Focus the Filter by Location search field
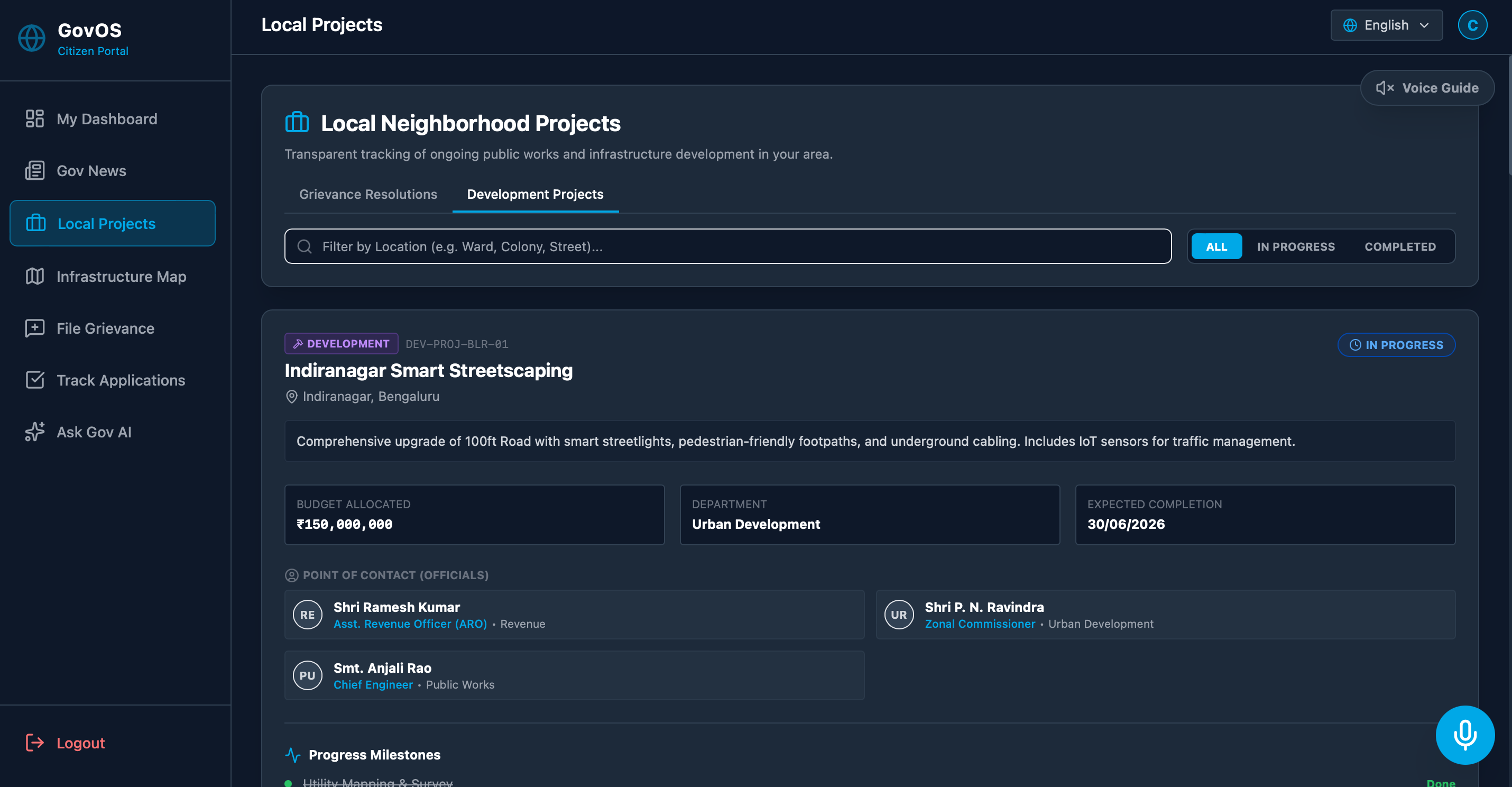This screenshot has width=1512, height=787. coord(728,246)
